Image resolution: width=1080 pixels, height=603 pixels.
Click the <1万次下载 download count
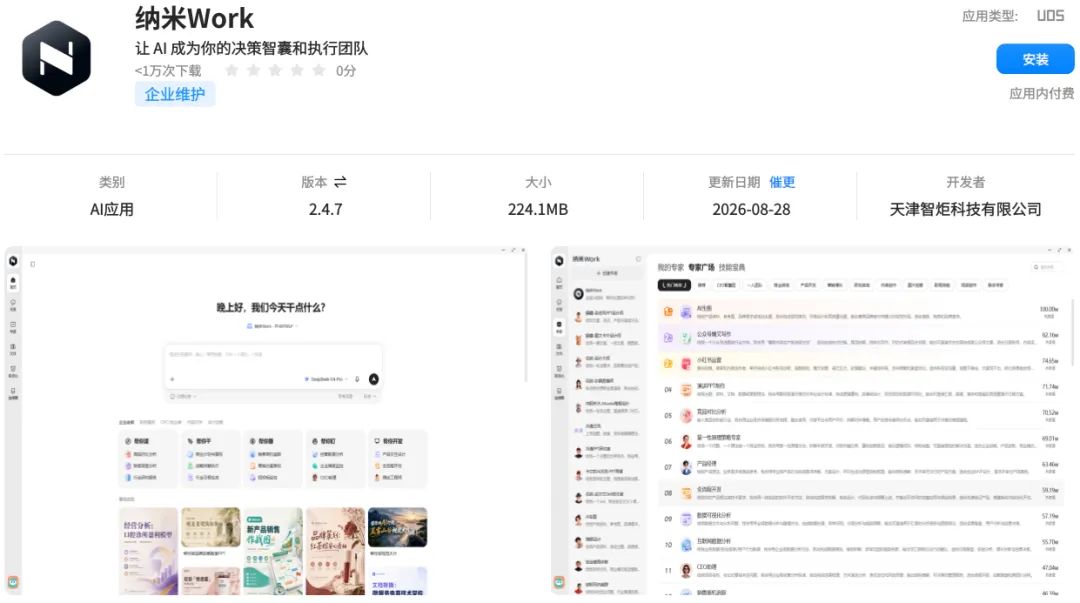[168, 70]
